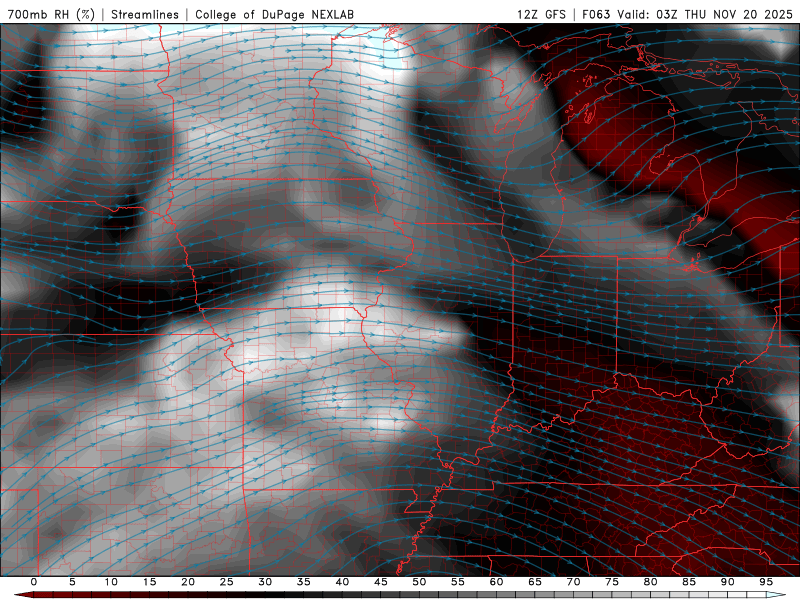The width and height of the screenshot is (800, 600).
Task: Select the "45" tick label on the legend
Action: 381,582
